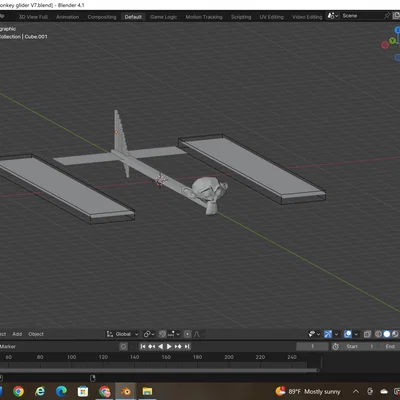Toggle the viewport overlays button
This screenshot has width=400, height=400.
tap(348, 334)
